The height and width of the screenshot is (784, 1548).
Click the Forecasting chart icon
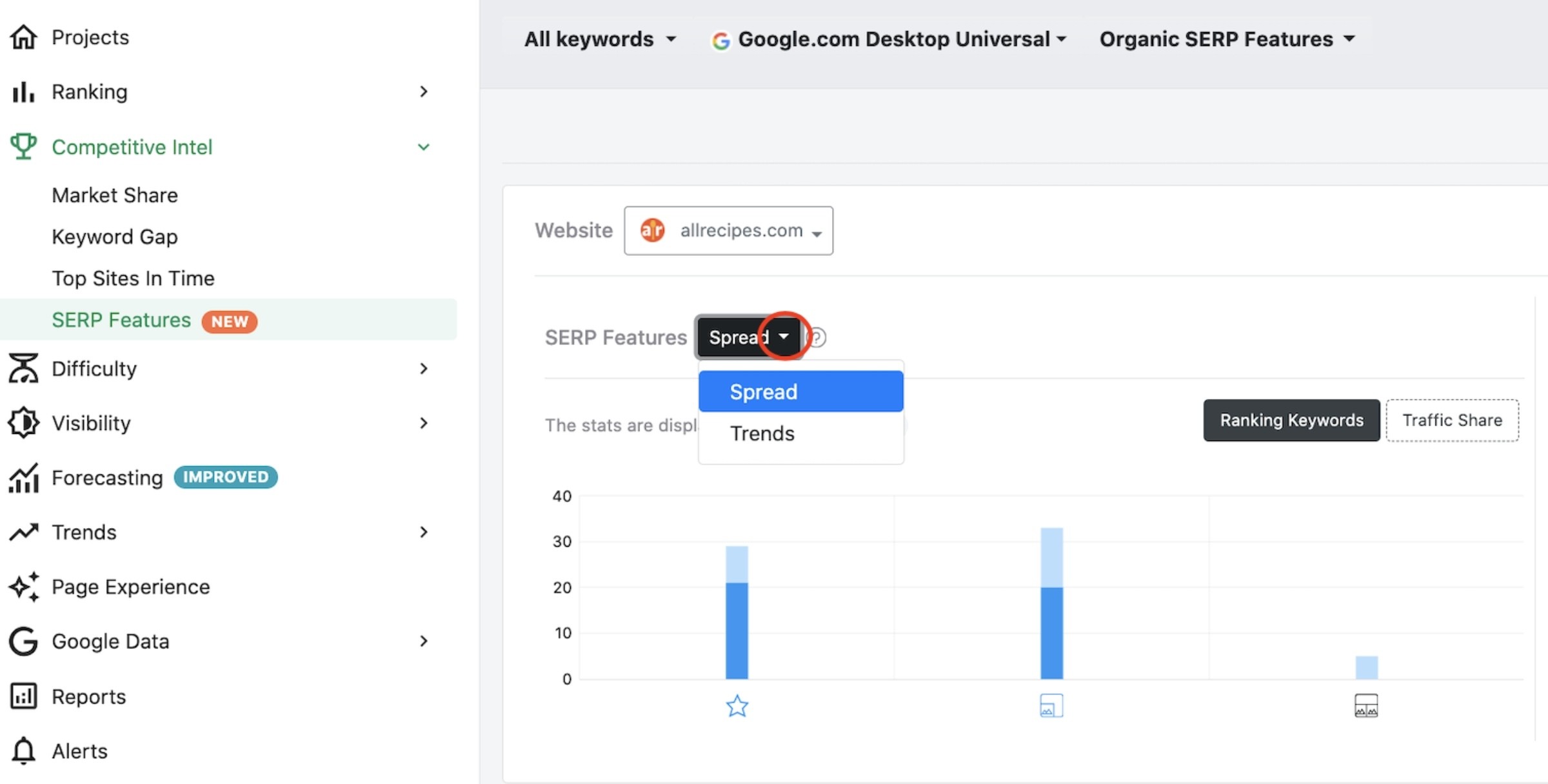24,478
